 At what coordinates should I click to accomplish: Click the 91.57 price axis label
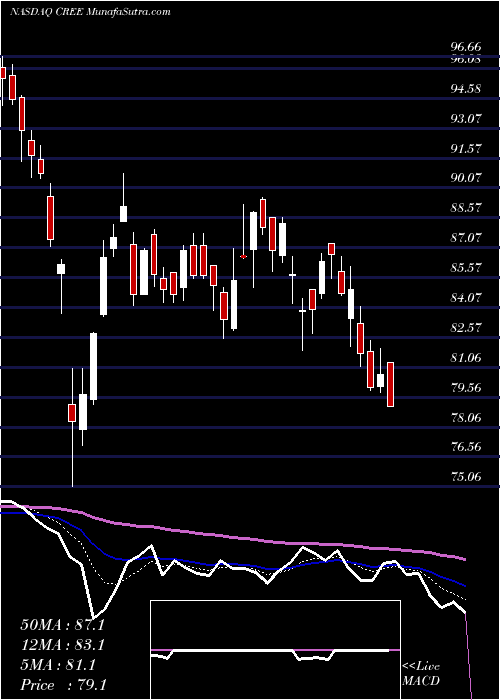465,149
